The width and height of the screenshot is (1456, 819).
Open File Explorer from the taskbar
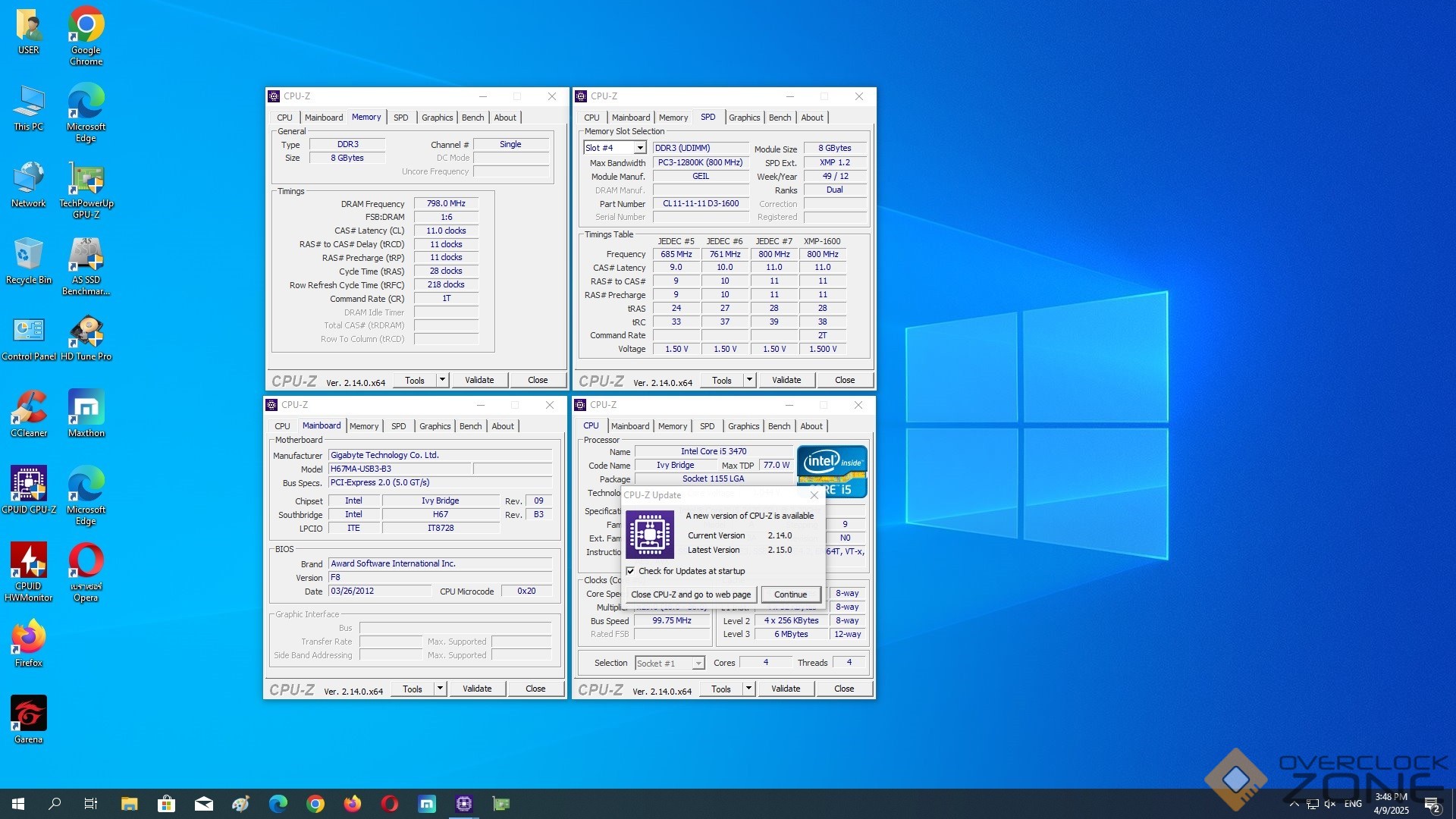pos(129,804)
